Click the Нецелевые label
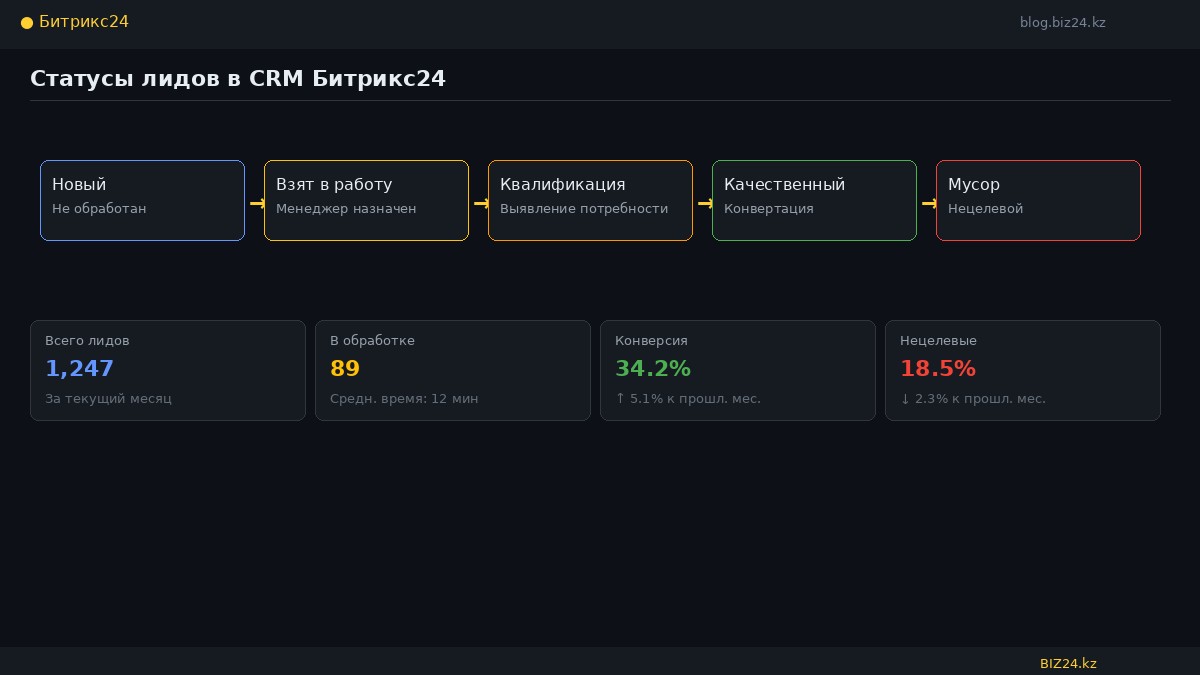Viewport: 1200px width, 675px height. 938,341
